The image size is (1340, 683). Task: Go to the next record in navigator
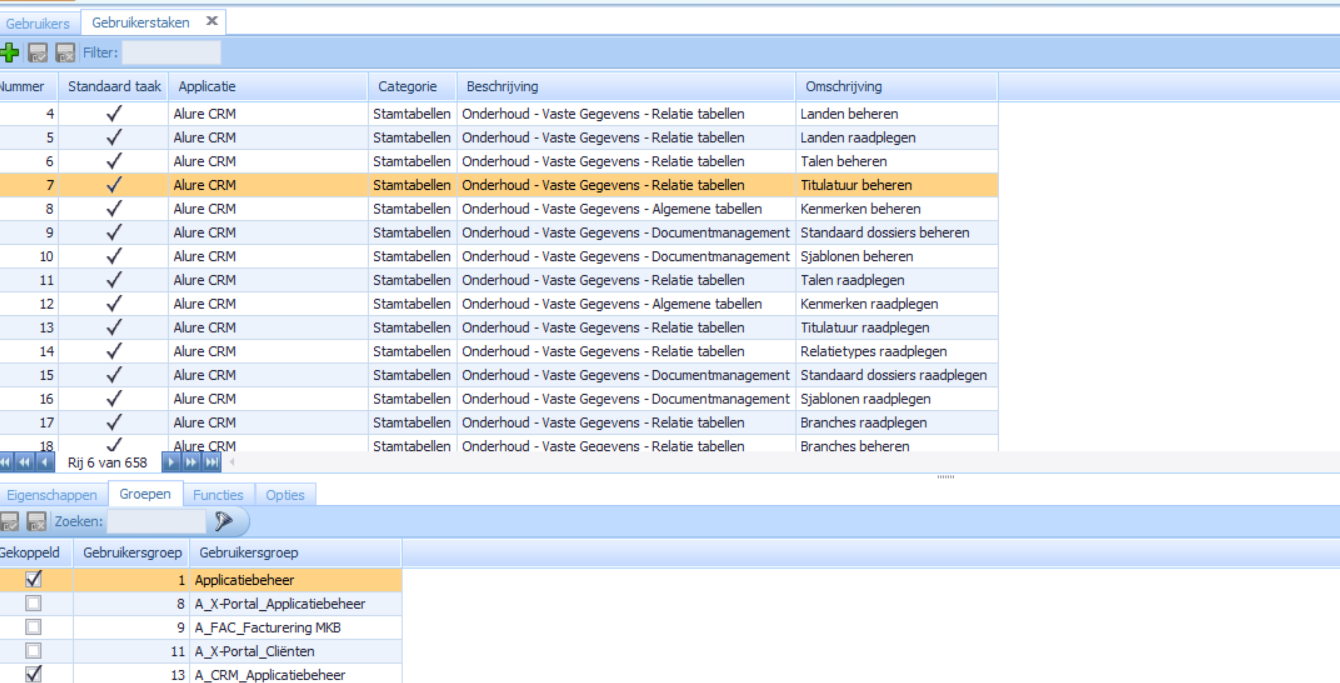pos(171,462)
